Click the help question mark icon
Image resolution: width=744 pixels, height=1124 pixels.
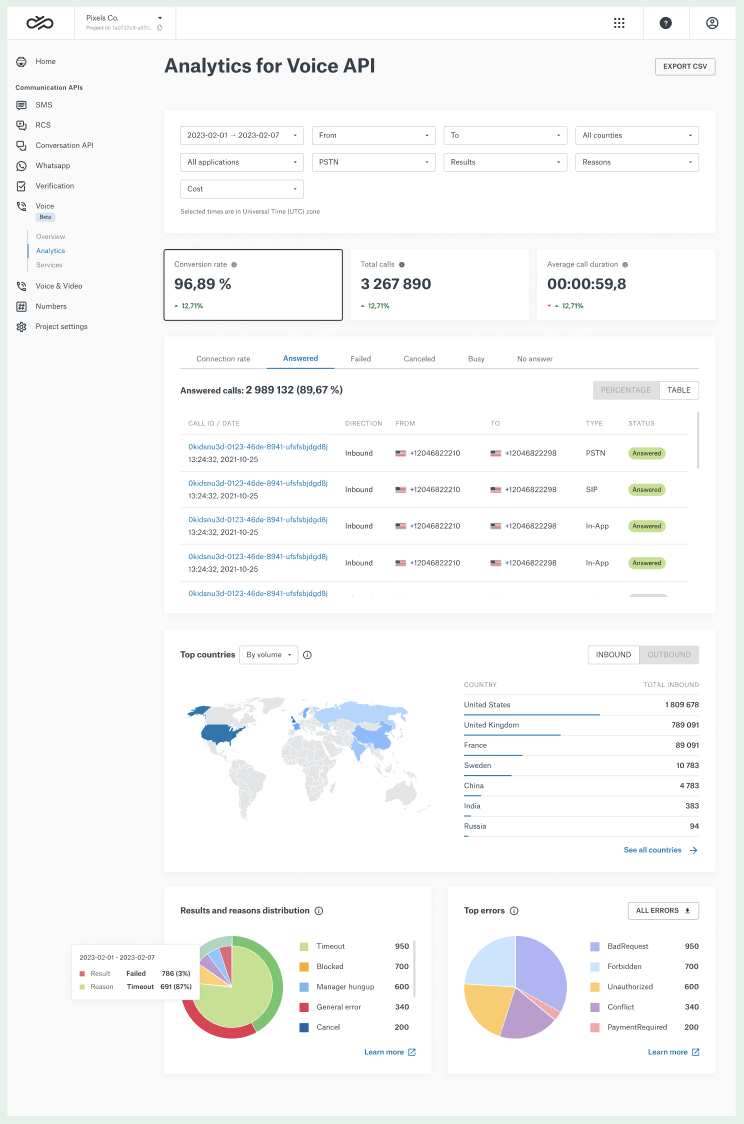666,22
